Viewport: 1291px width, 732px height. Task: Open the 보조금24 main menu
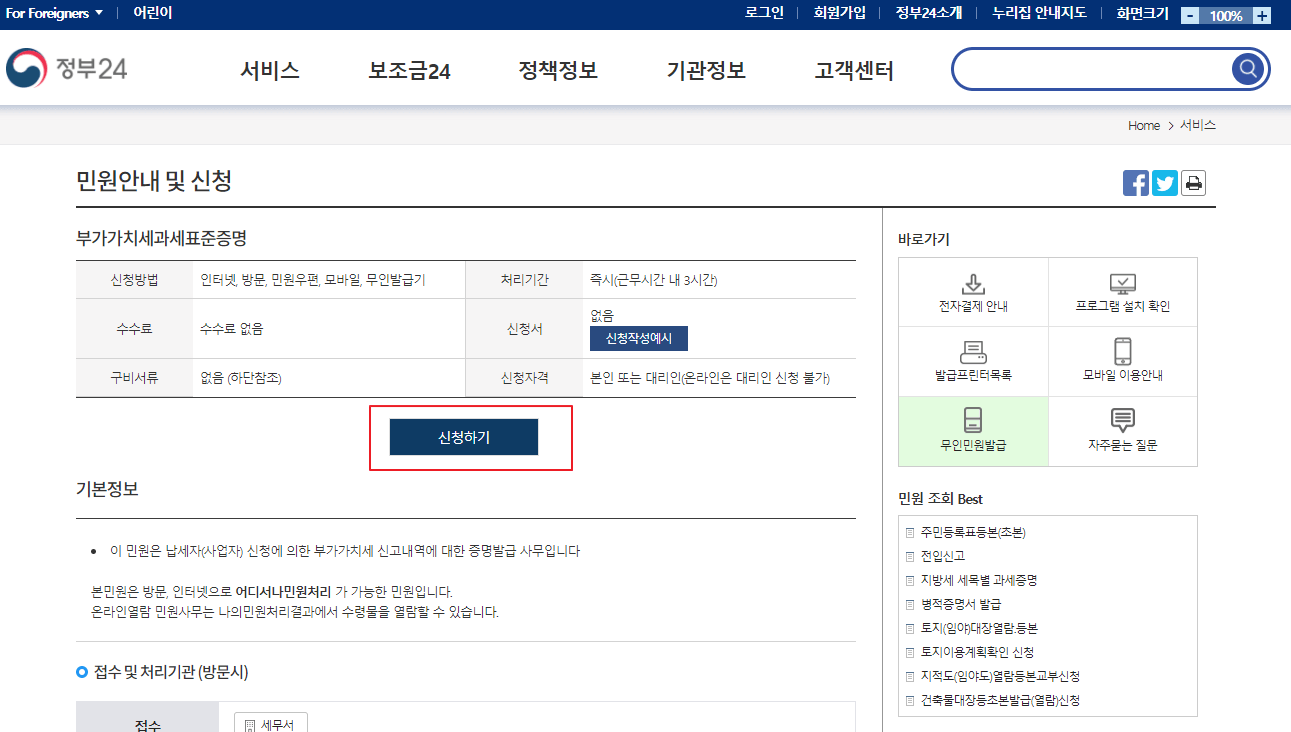[x=409, y=70]
